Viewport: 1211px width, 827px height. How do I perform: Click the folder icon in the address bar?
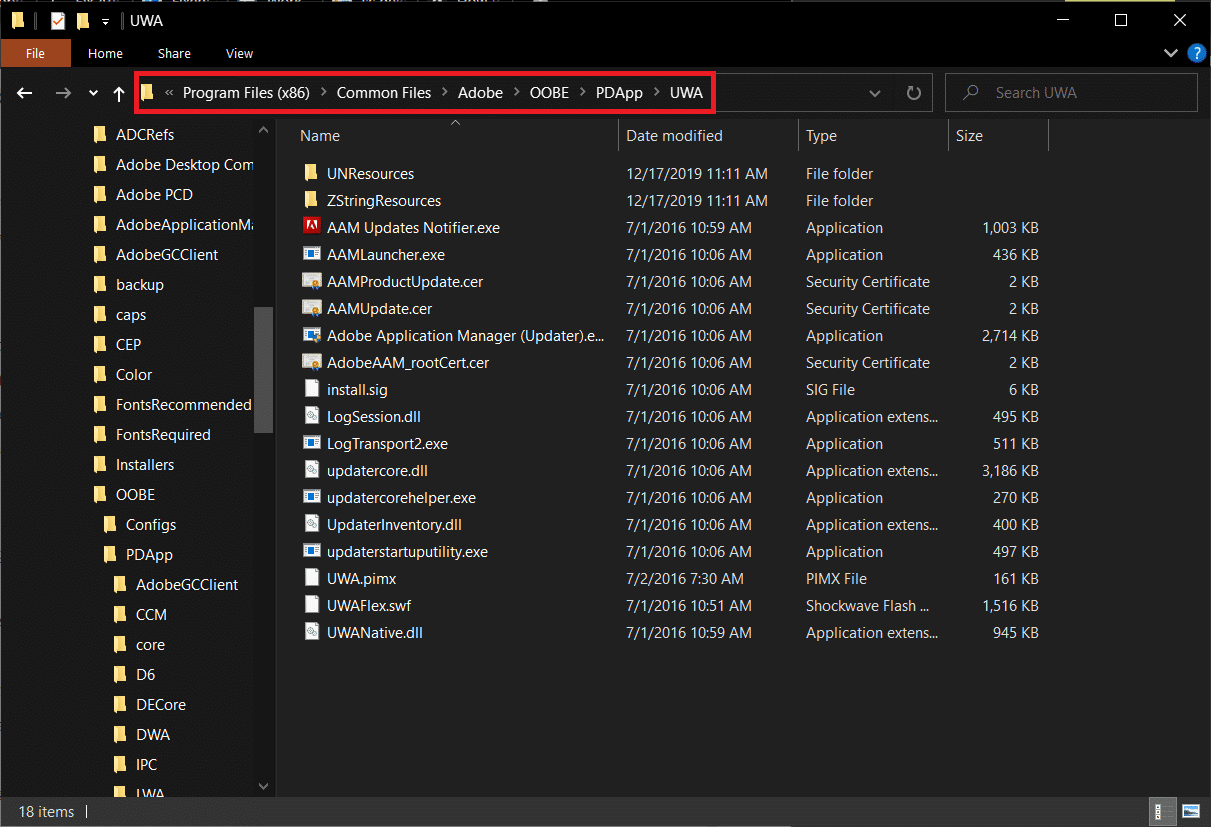click(147, 92)
